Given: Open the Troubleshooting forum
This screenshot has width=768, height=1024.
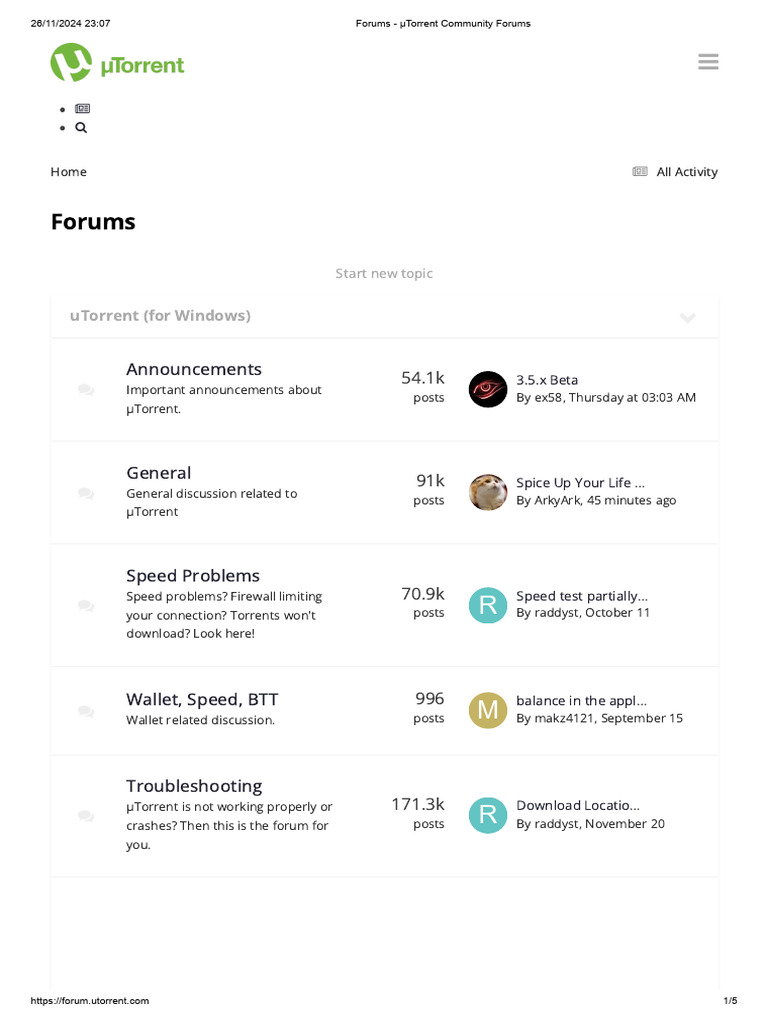Looking at the screenshot, I should [x=194, y=786].
